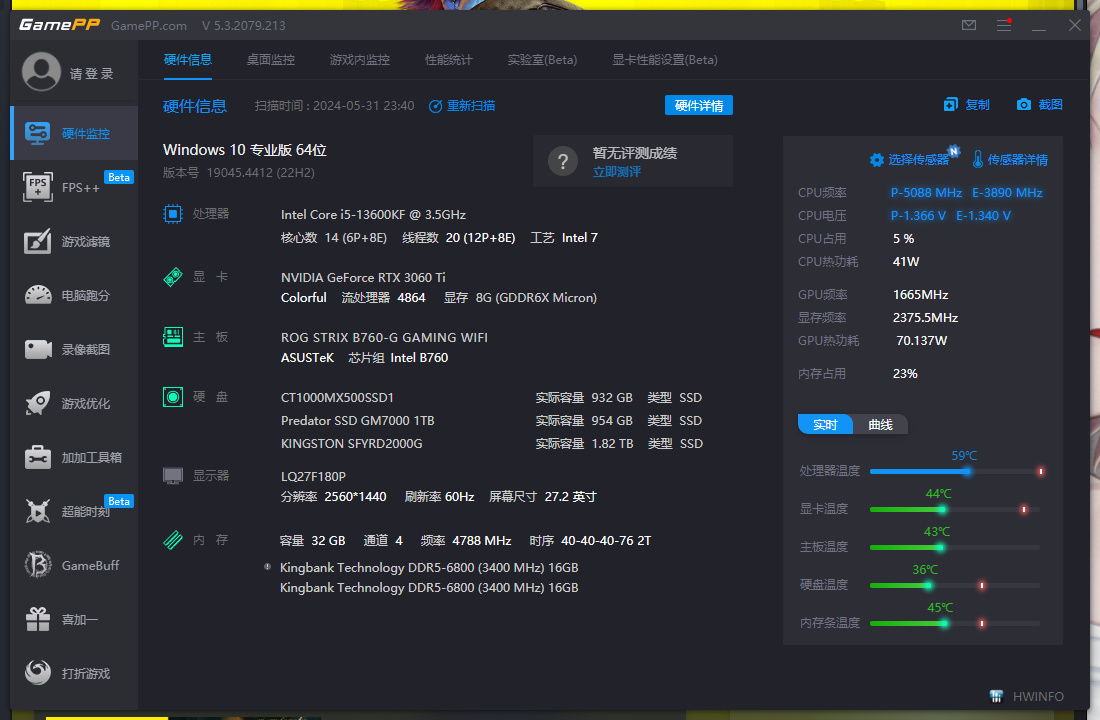
Task: Click Intel Core i5-13600KF processor name
Action: (373, 215)
